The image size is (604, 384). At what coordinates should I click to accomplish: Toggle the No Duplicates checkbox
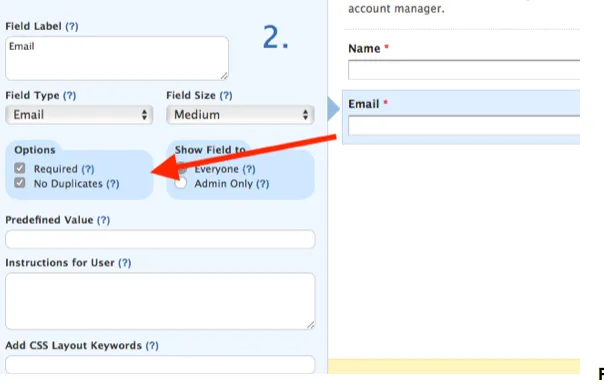tap(20, 183)
